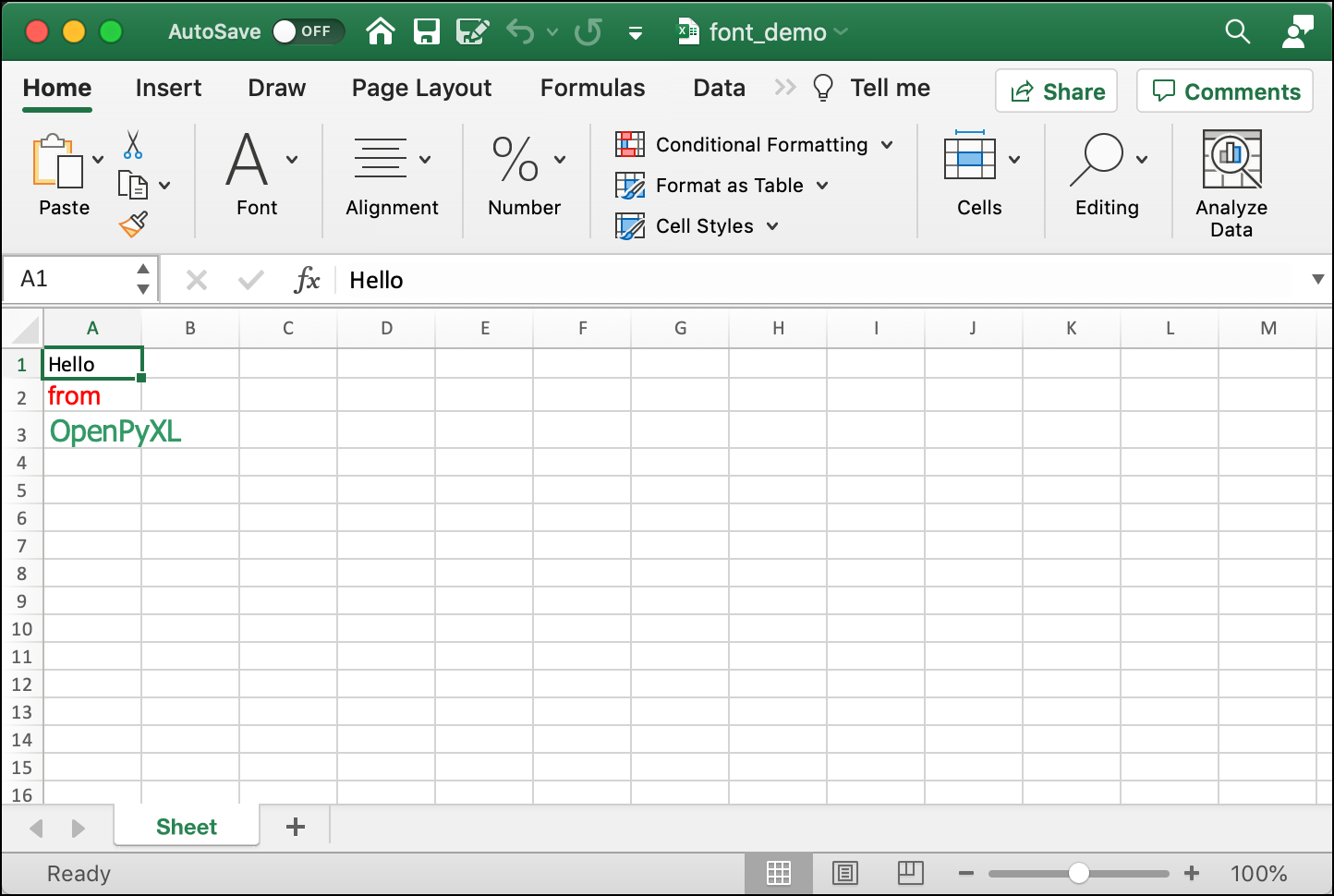Open the Comments panel

pos(1224,91)
